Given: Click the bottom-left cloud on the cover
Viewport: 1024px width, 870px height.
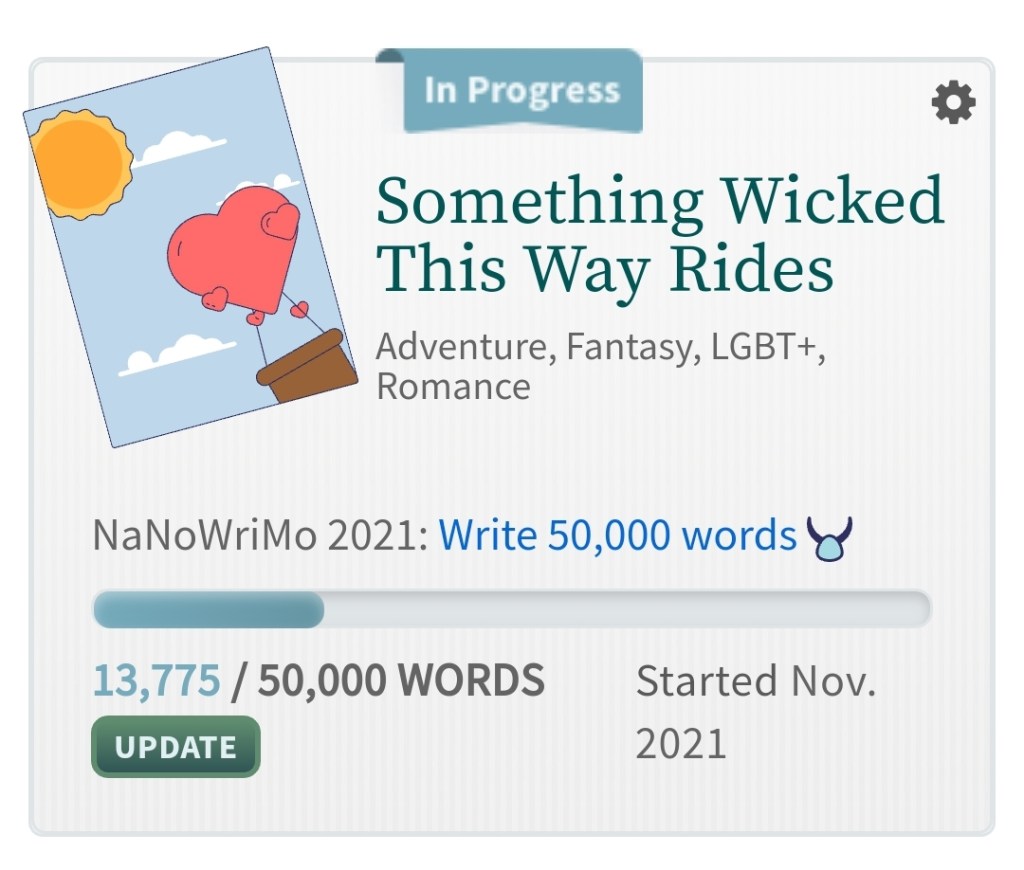Looking at the screenshot, I should pyautogui.click(x=180, y=353).
